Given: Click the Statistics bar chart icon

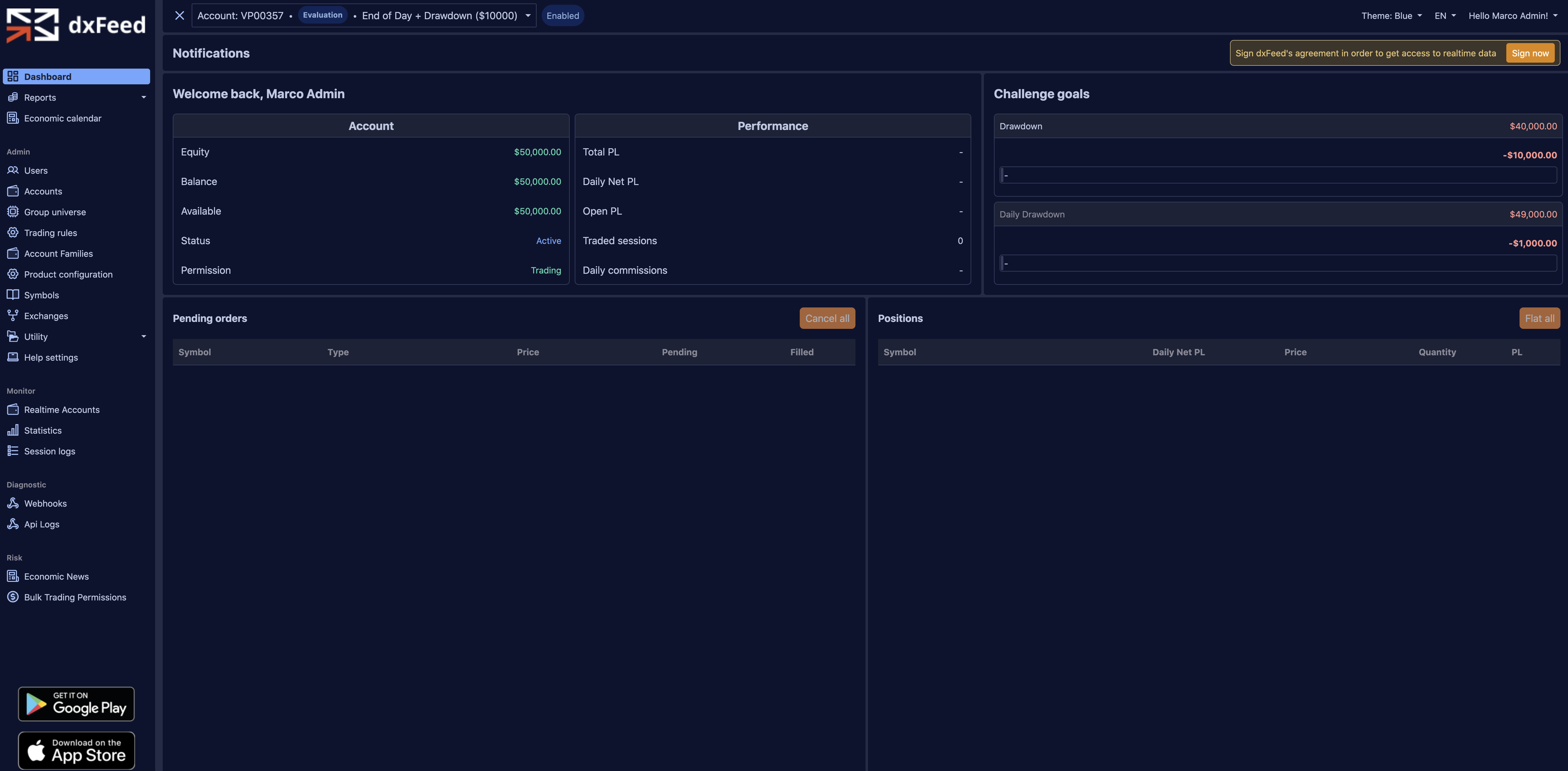Looking at the screenshot, I should coord(13,430).
